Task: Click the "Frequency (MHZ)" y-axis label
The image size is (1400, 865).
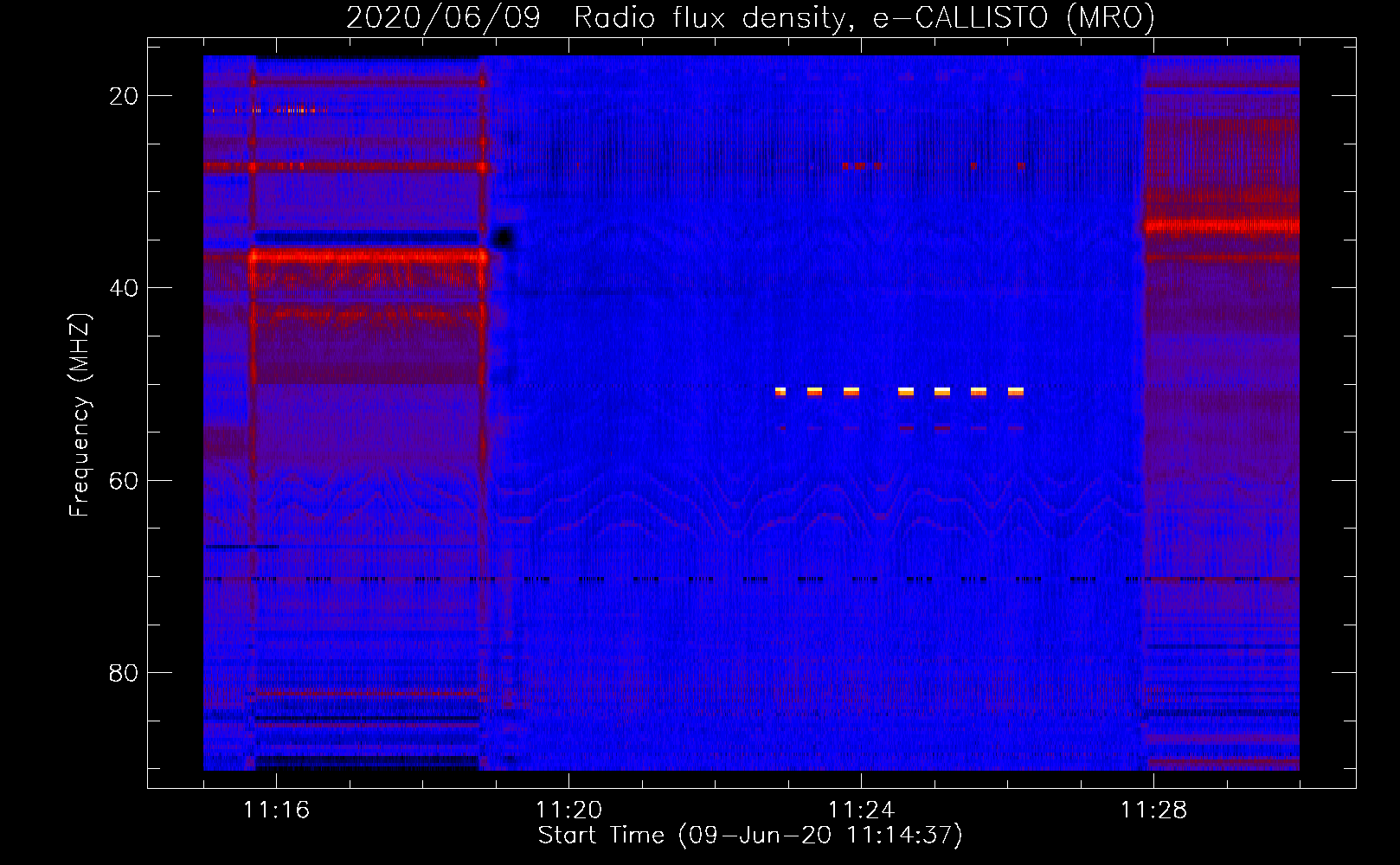Action: [x=80, y=415]
